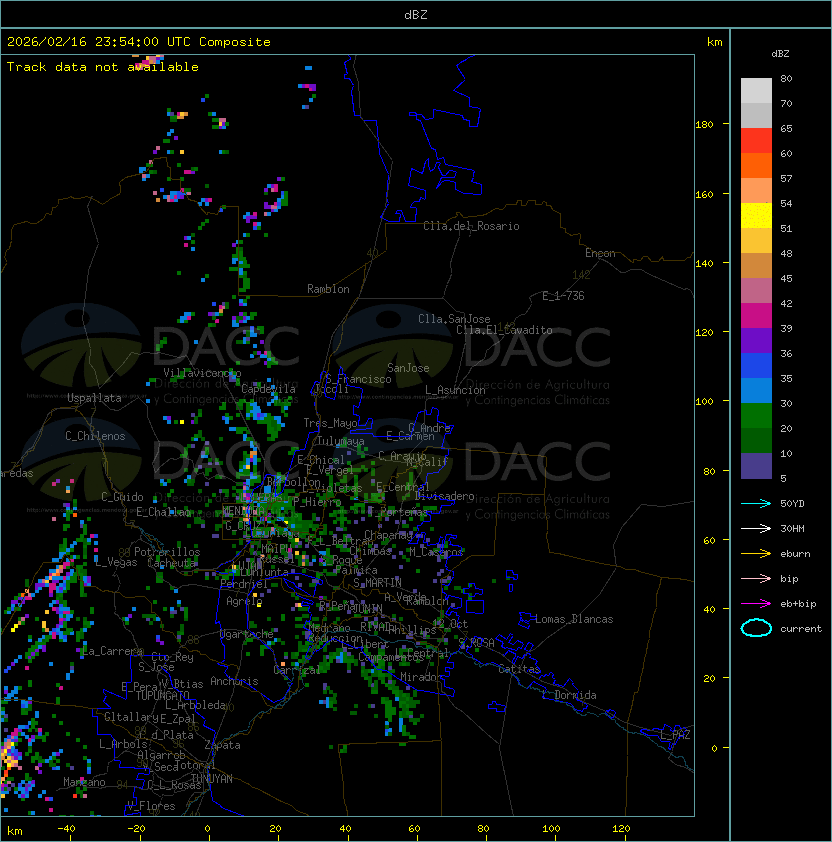832x842 pixels.
Task: Pick the dark orange 57-60 dBZ swatch
Action: (756, 166)
